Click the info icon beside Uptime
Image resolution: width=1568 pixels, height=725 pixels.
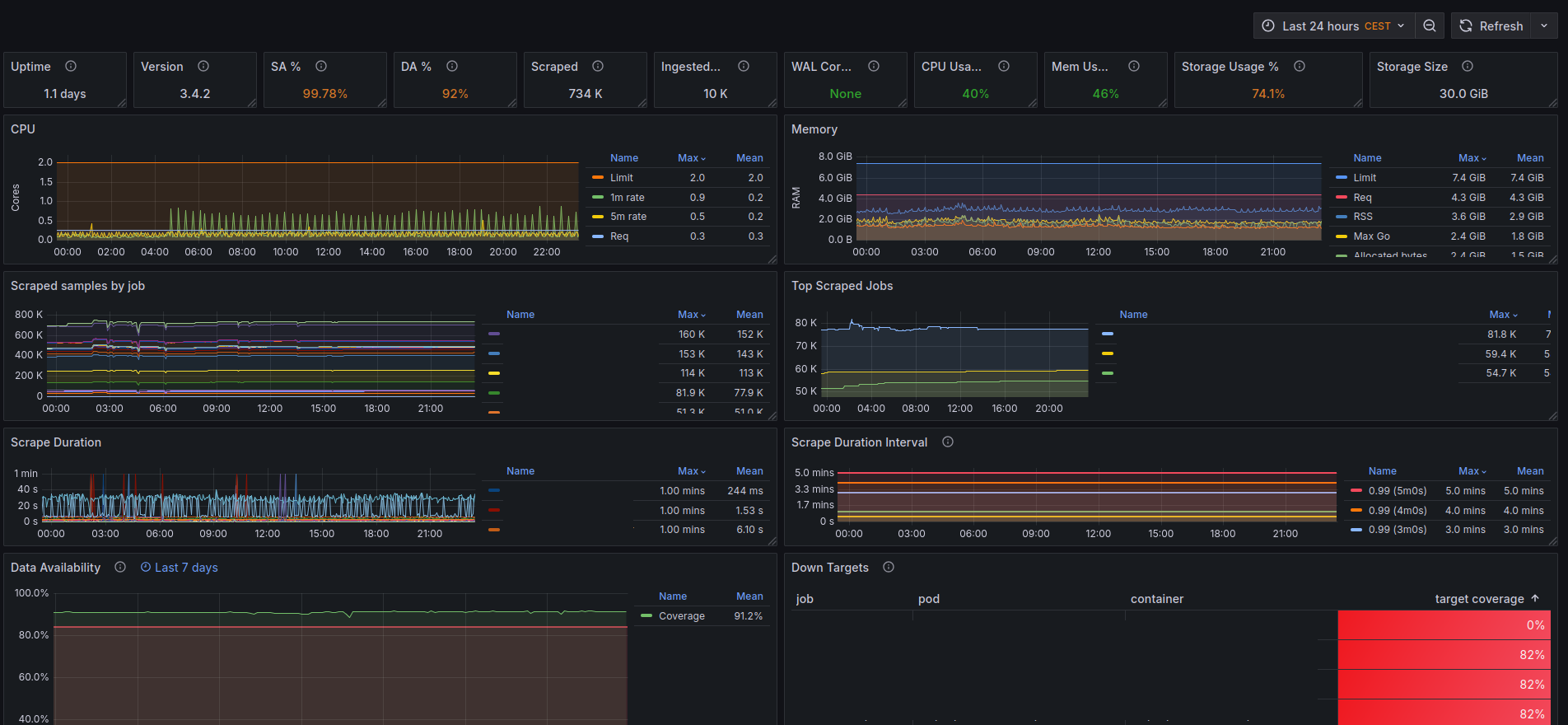[x=71, y=66]
